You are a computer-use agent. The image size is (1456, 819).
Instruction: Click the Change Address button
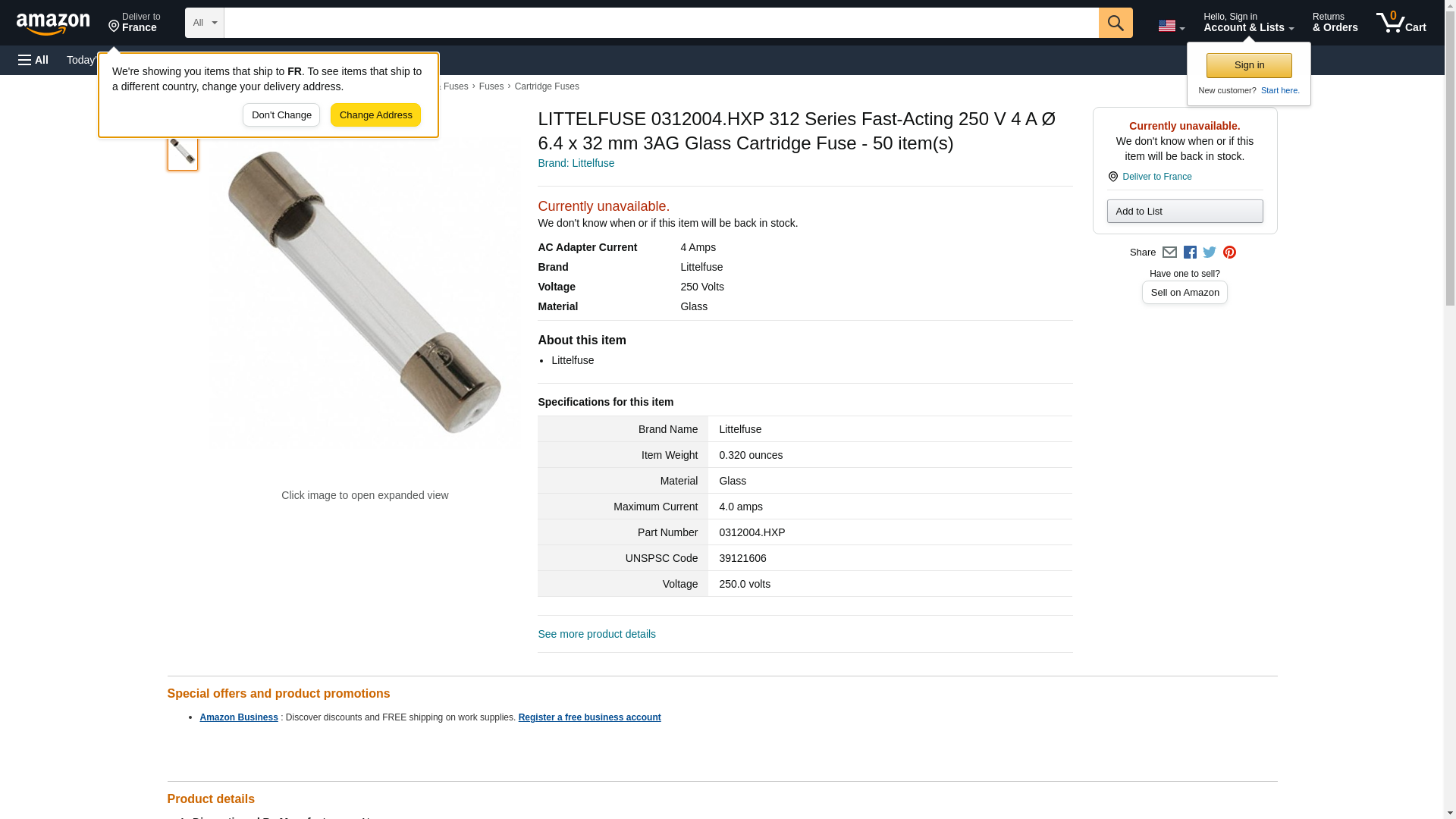375,115
